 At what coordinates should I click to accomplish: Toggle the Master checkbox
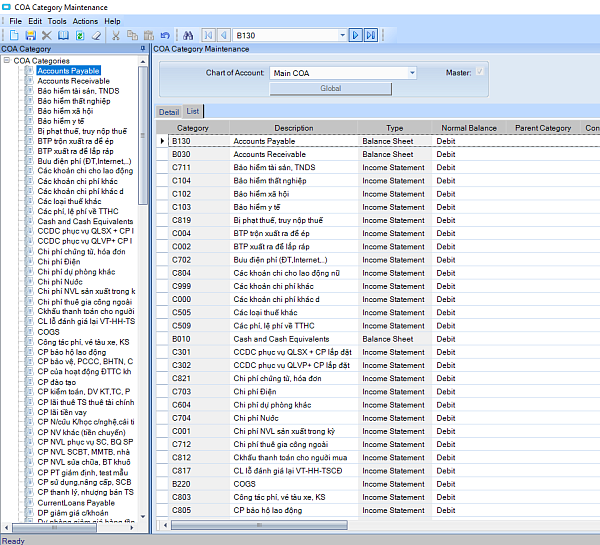point(479,72)
